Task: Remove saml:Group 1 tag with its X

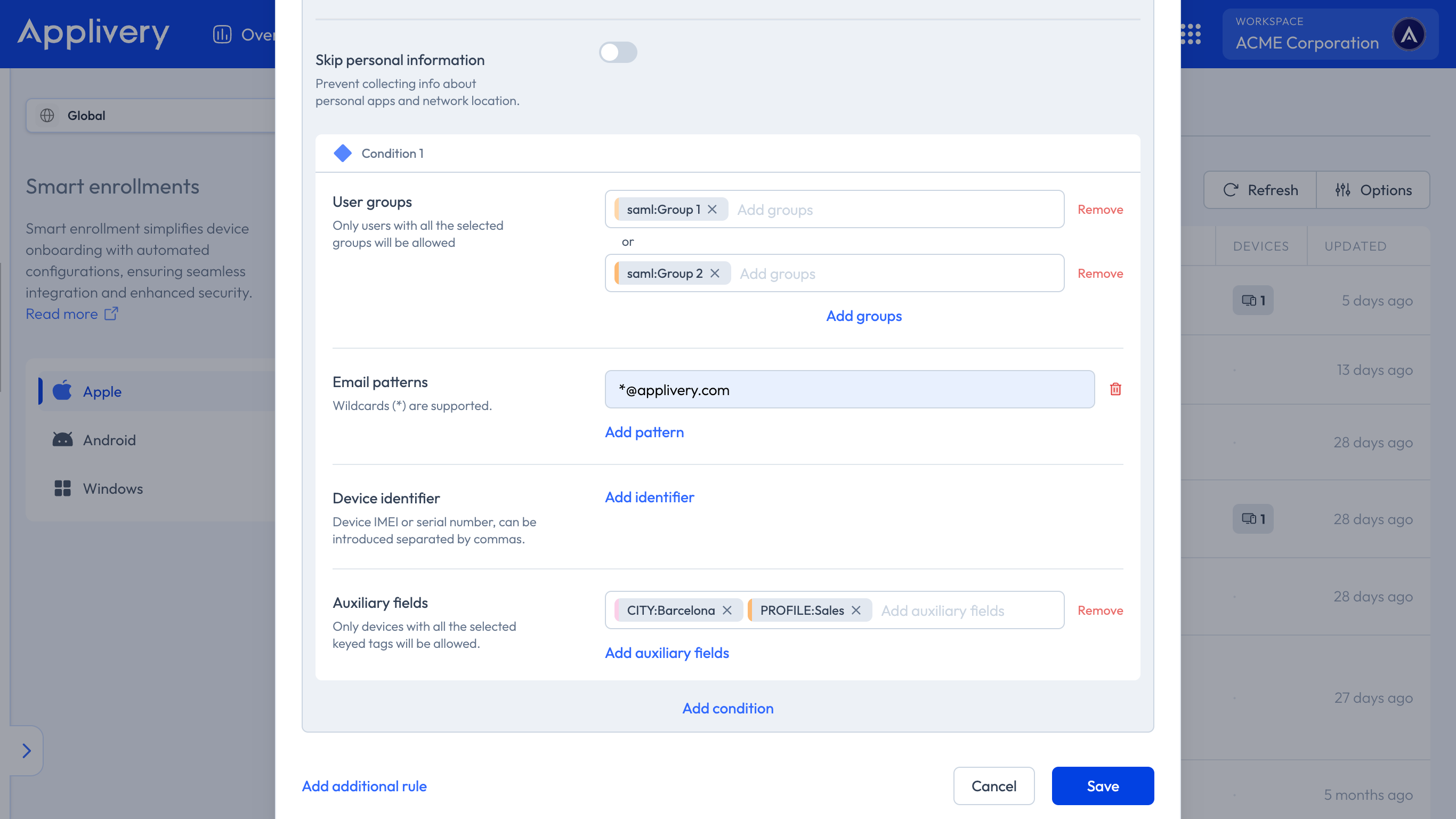Action: click(x=712, y=209)
